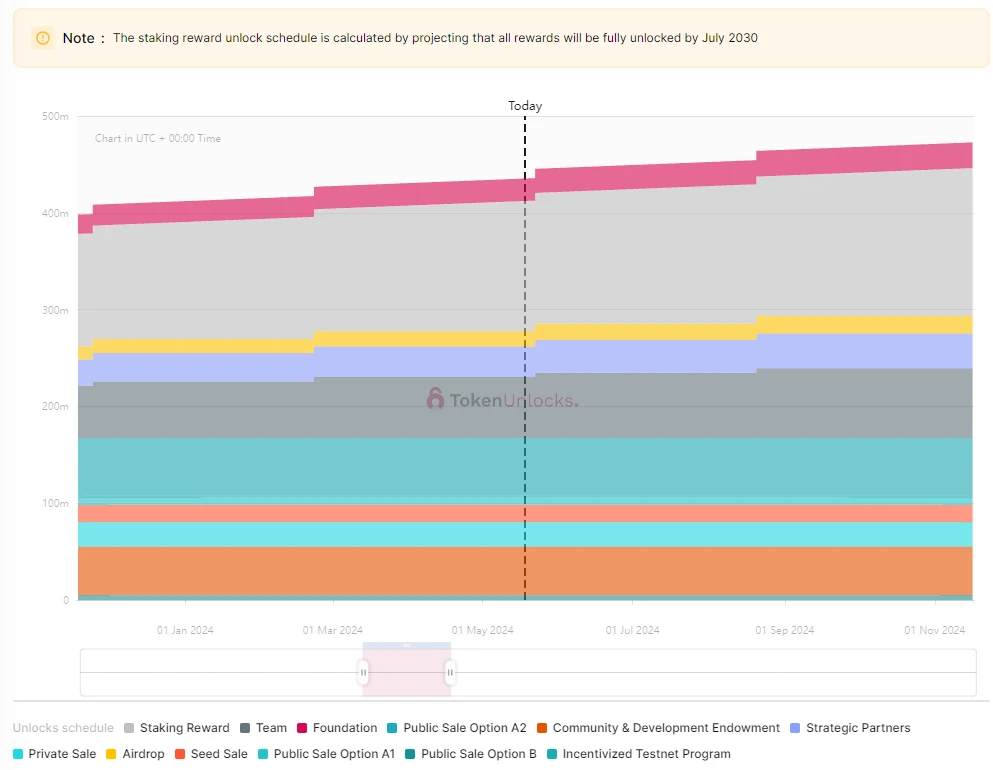Hide the Community & Development Endowment series

click(659, 728)
